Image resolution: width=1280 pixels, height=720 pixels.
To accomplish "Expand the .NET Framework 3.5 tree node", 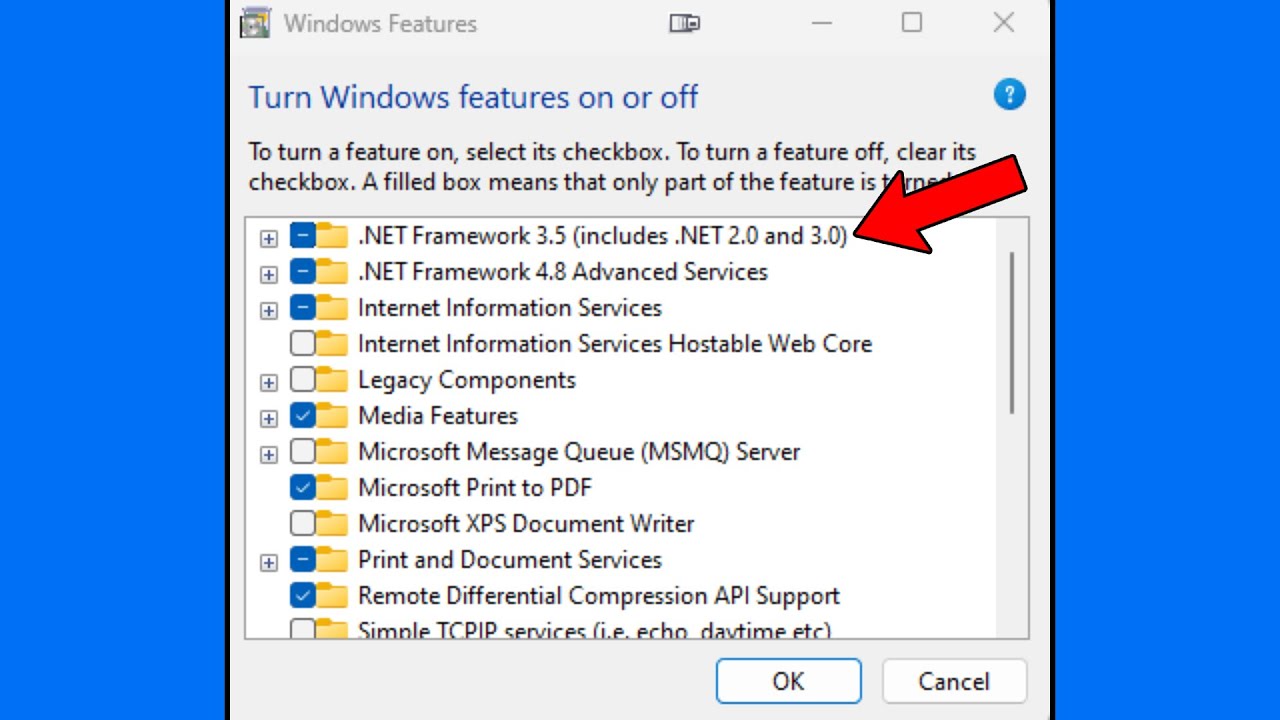I will pos(268,238).
